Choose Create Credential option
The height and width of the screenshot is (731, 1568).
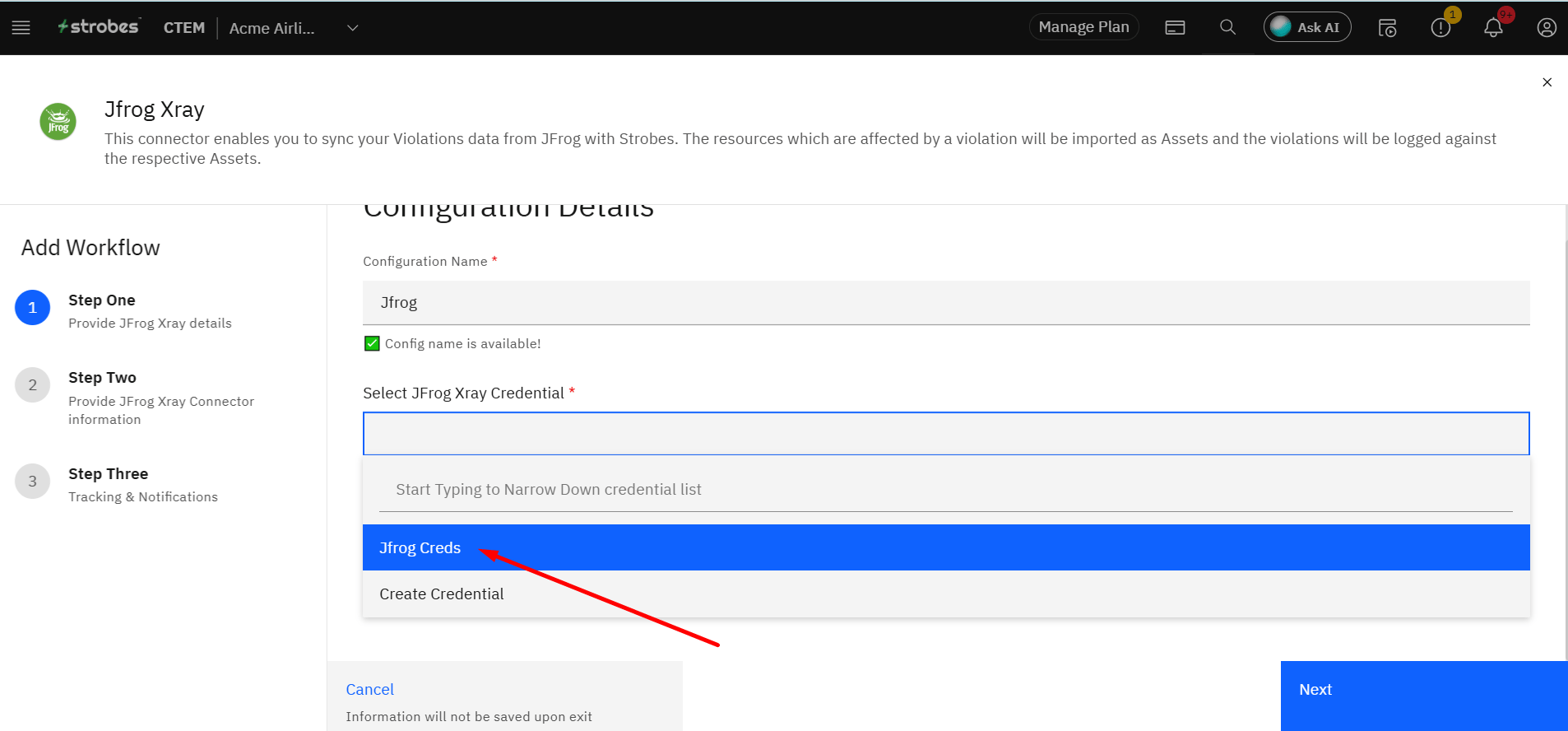coord(946,594)
